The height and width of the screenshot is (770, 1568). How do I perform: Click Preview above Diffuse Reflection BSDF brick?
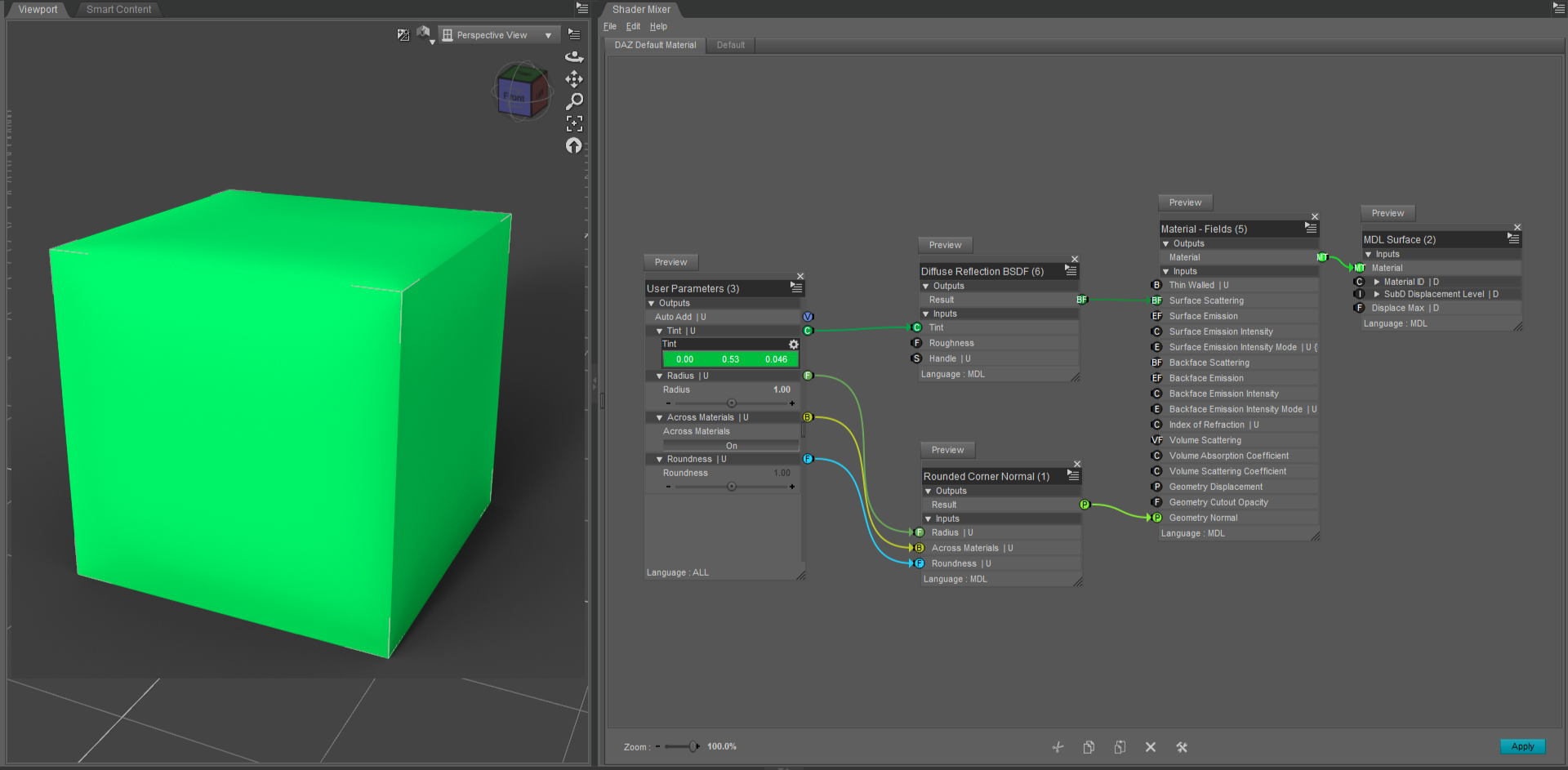945,245
